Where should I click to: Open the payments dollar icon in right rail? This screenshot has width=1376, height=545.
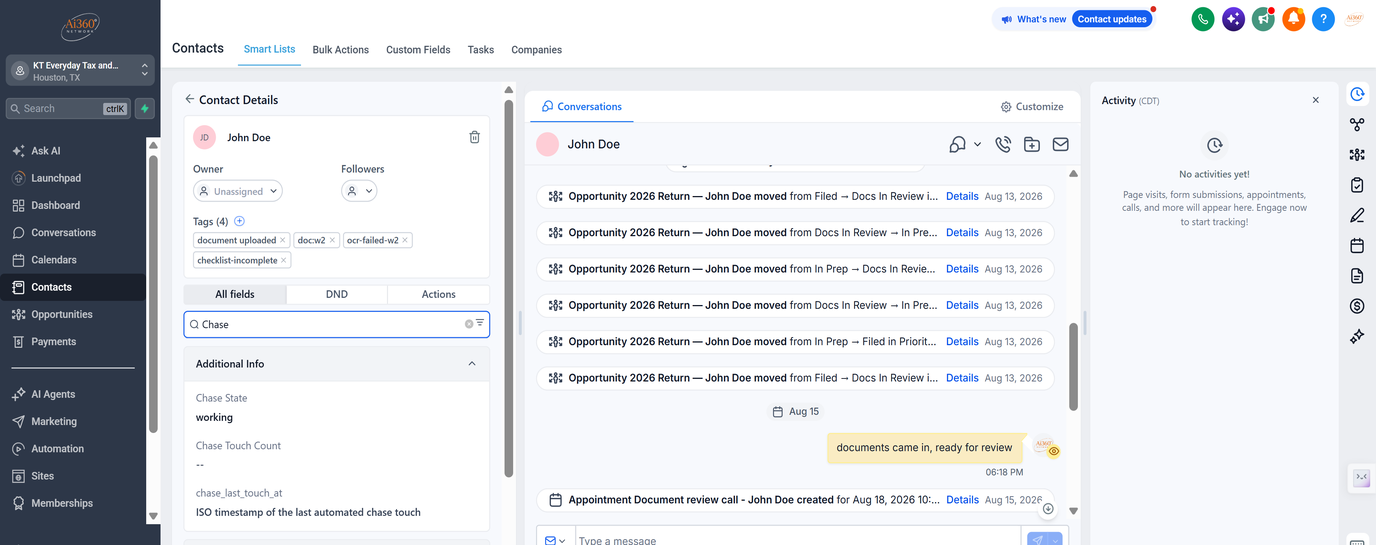pos(1357,306)
